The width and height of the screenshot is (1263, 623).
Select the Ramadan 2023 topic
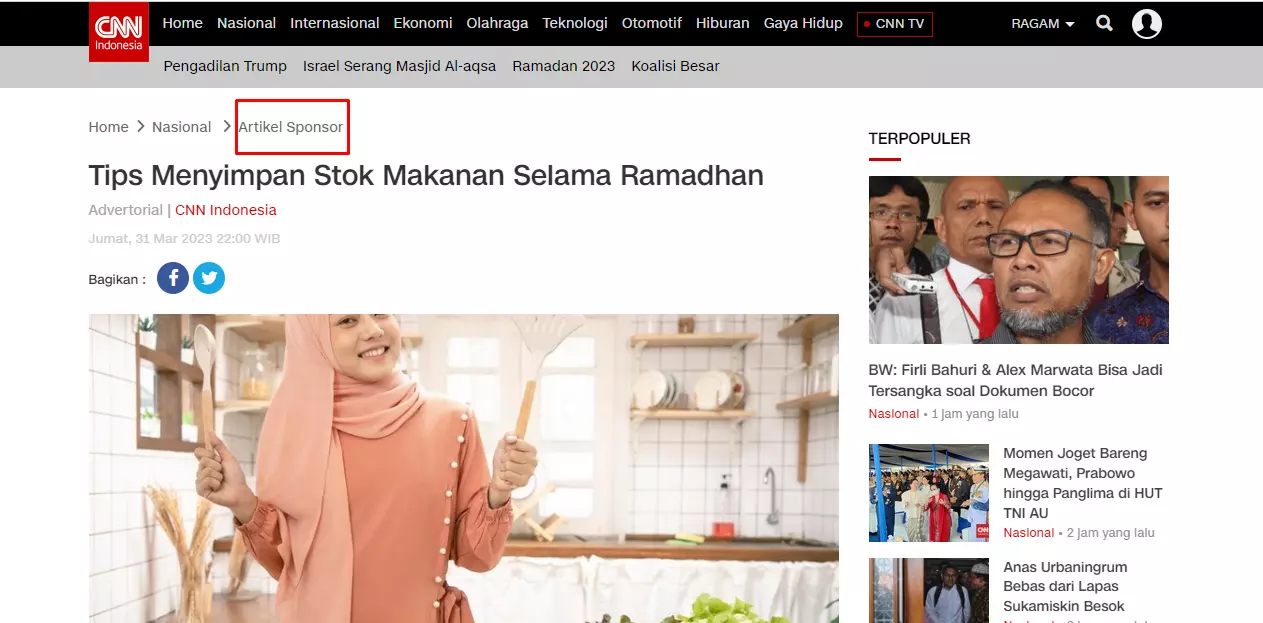564,66
